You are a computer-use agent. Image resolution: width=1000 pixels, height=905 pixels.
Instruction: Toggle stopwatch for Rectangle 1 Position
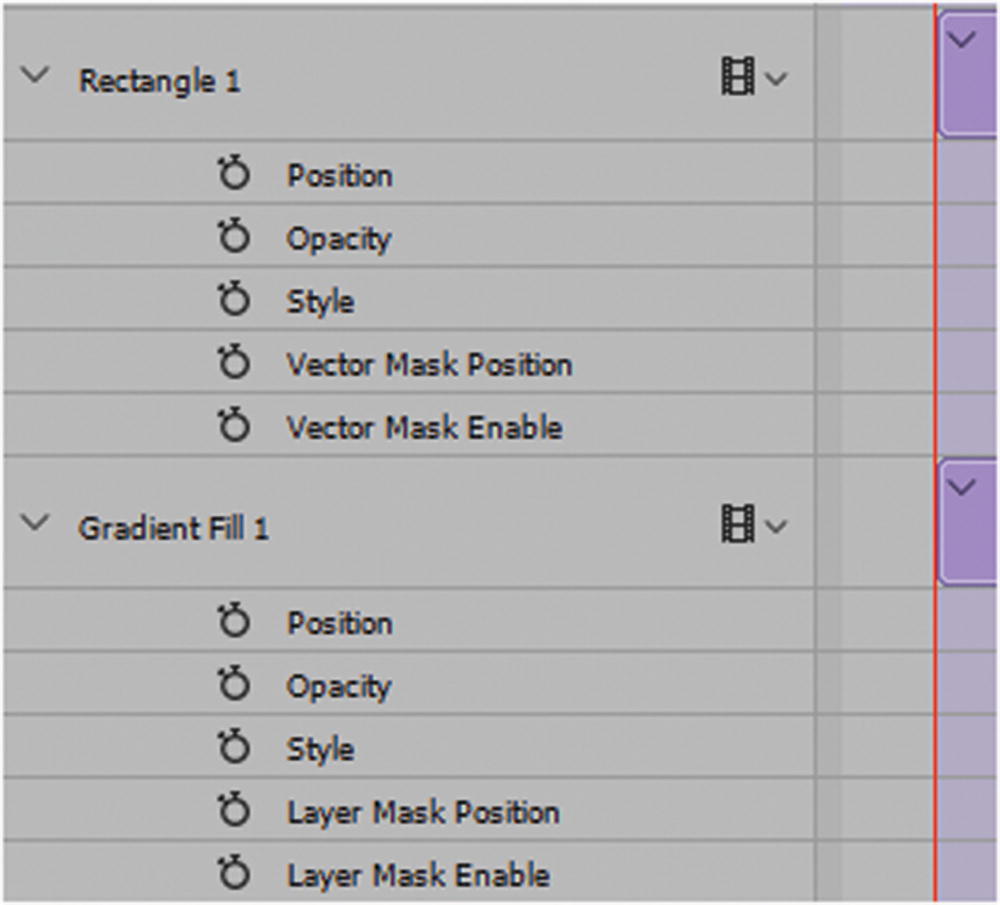[233, 176]
